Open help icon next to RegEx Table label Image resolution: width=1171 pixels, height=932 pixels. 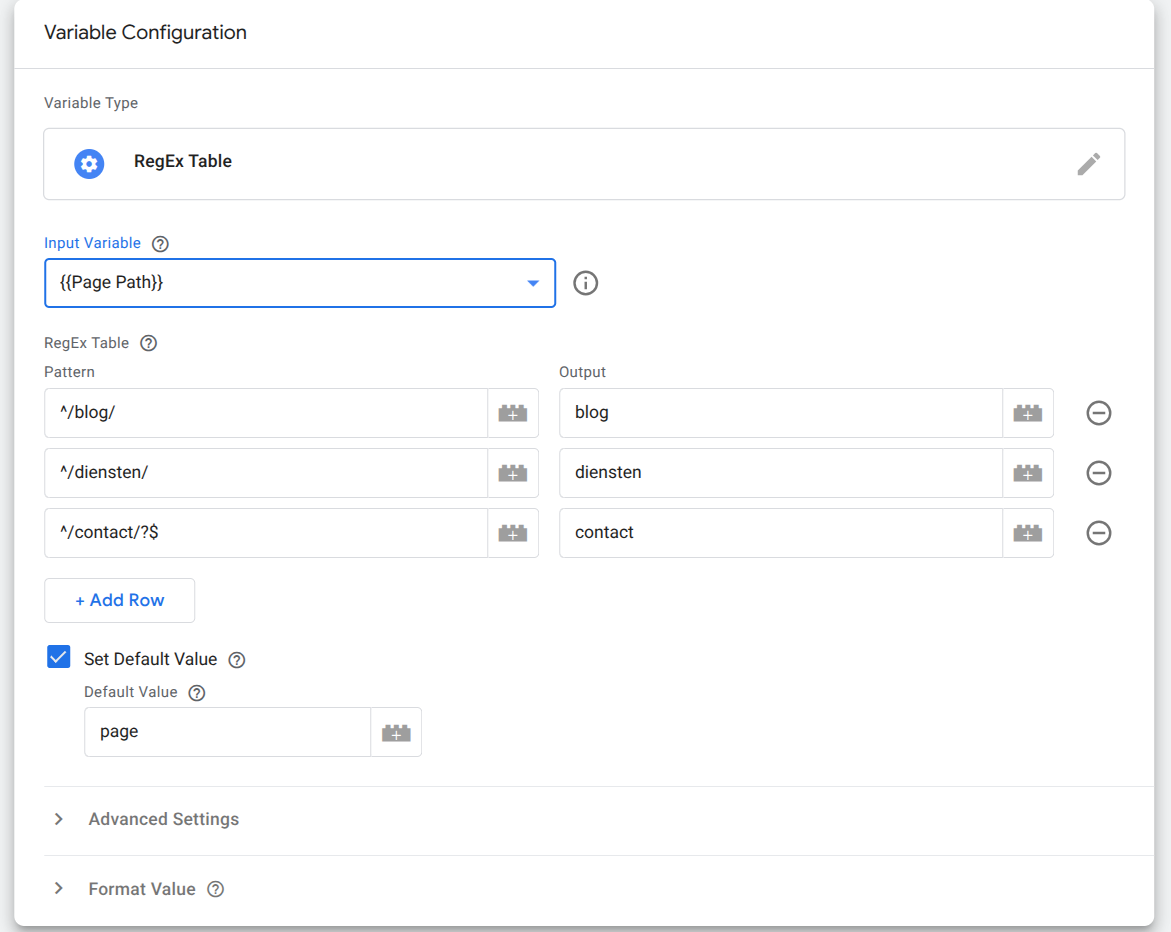click(x=149, y=344)
